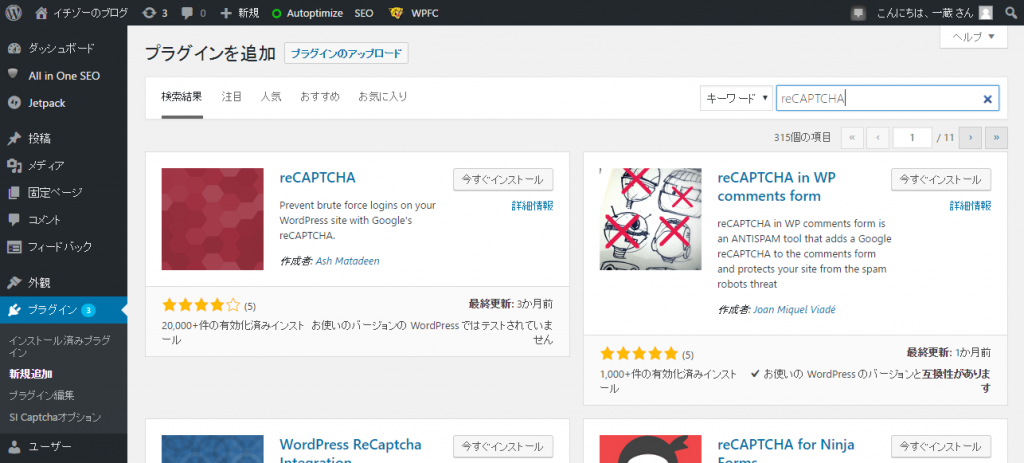Jump to last page of results

pos(996,137)
